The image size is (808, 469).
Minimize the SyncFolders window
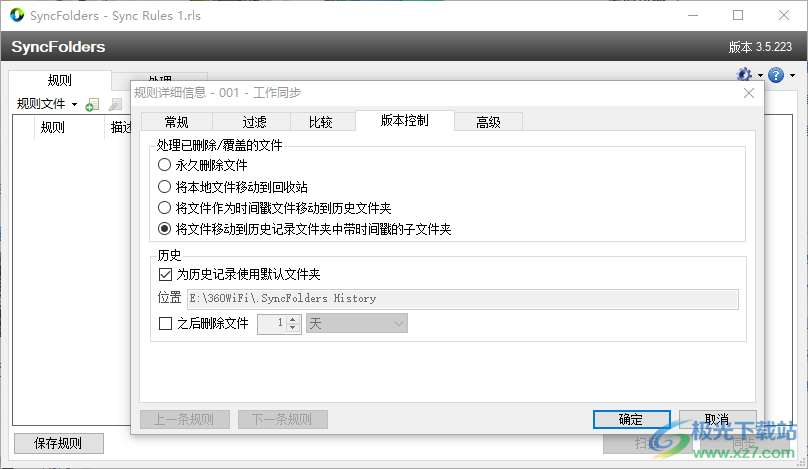click(x=693, y=15)
